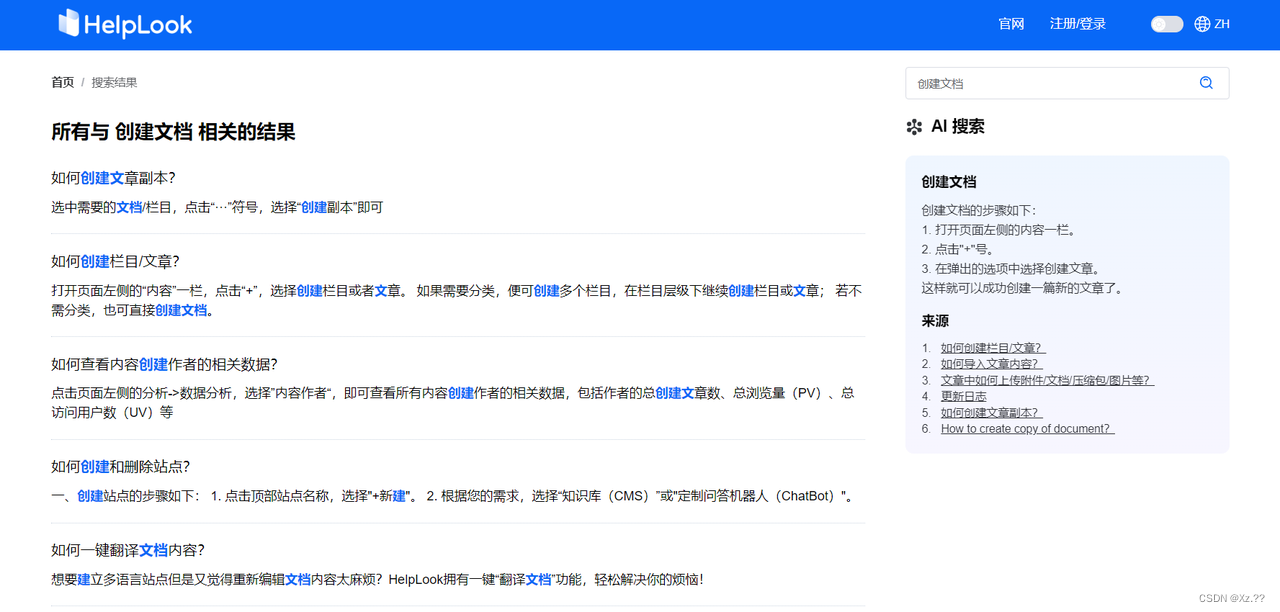
Task: Open 注册/登录 in the top navigation
Action: click(1078, 24)
